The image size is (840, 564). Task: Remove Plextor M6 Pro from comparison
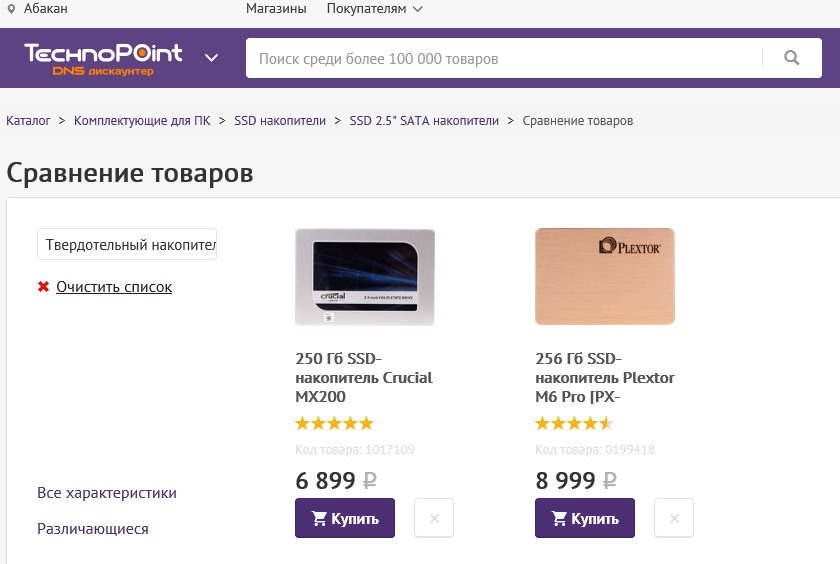(x=674, y=518)
